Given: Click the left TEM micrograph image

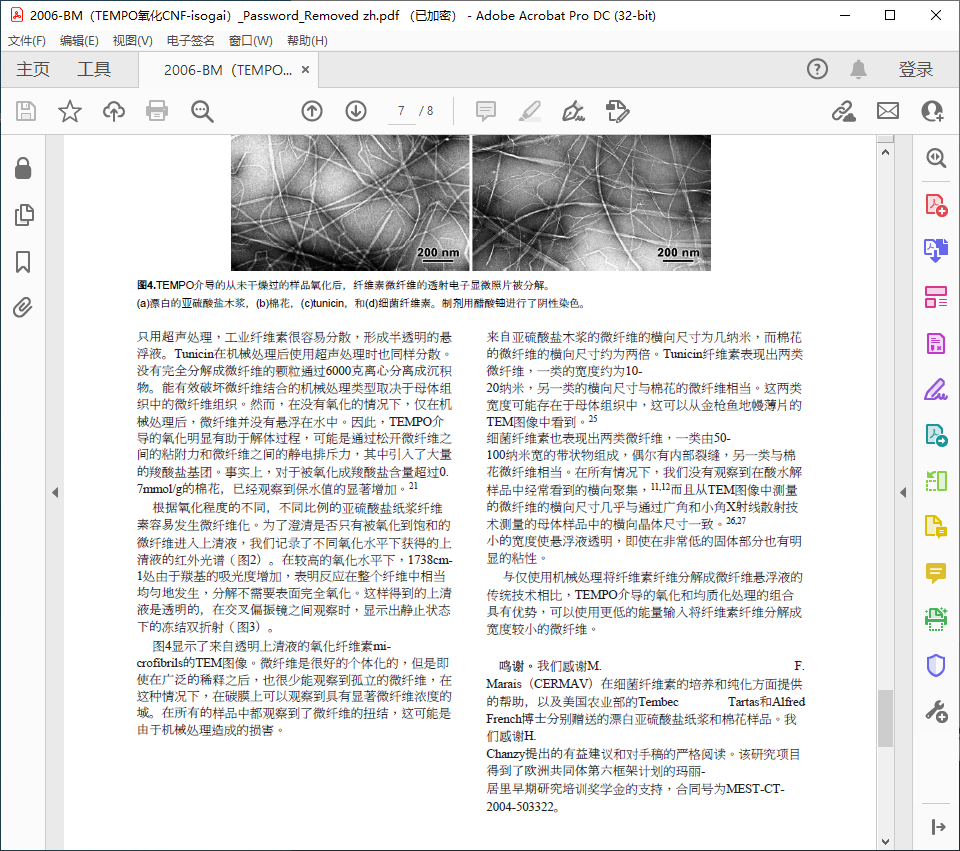Looking at the screenshot, I should (x=350, y=203).
